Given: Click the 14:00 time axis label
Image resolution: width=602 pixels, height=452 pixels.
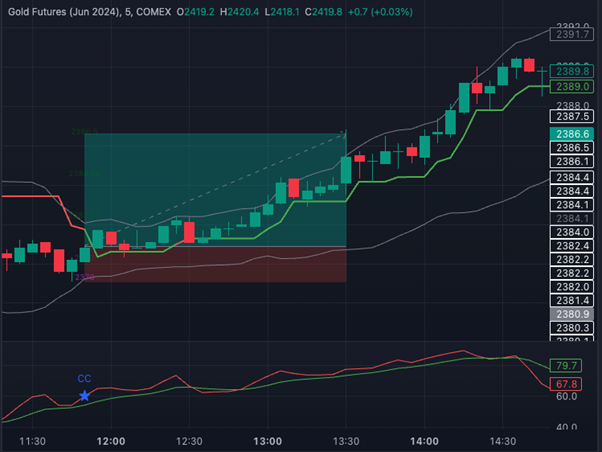Looking at the screenshot, I should (425, 441).
